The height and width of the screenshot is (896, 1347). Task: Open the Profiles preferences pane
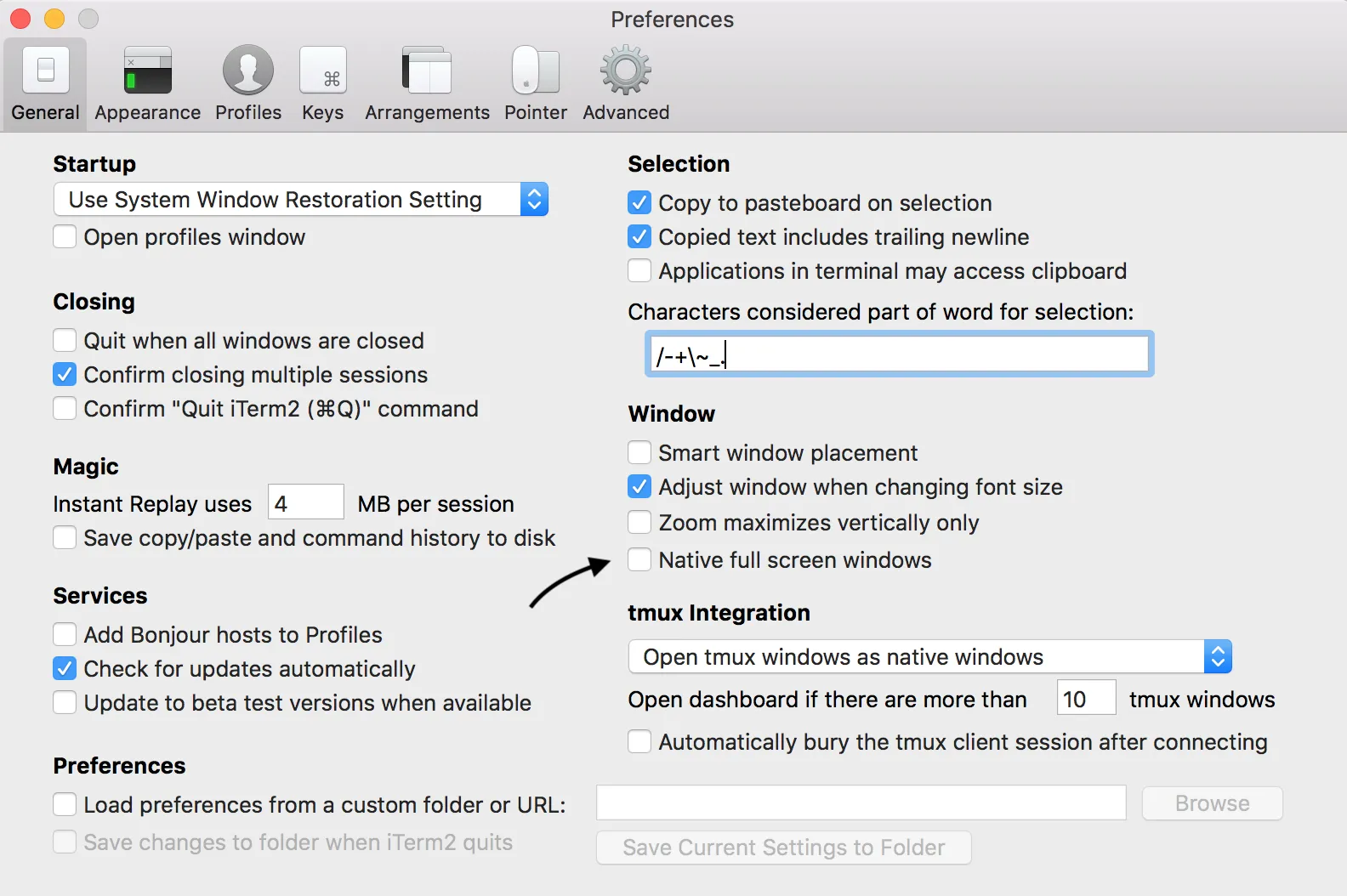tap(248, 84)
